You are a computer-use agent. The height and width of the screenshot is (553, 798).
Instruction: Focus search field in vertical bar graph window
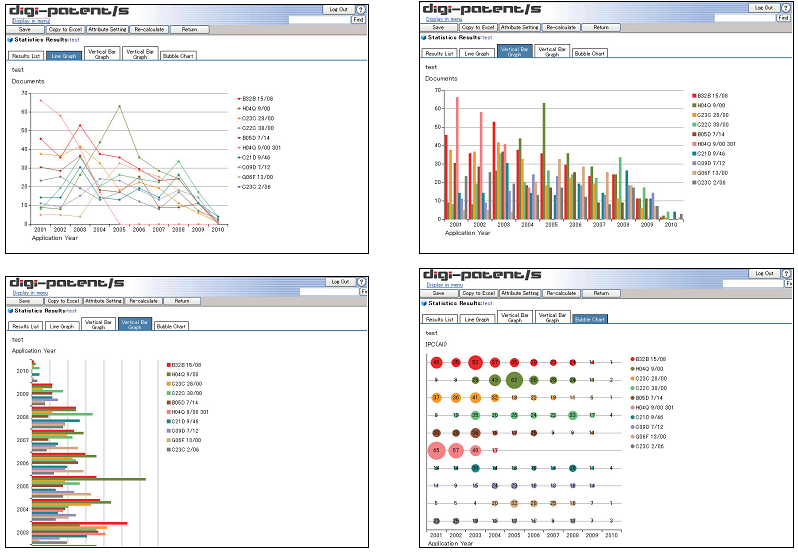tap(745, 18)
